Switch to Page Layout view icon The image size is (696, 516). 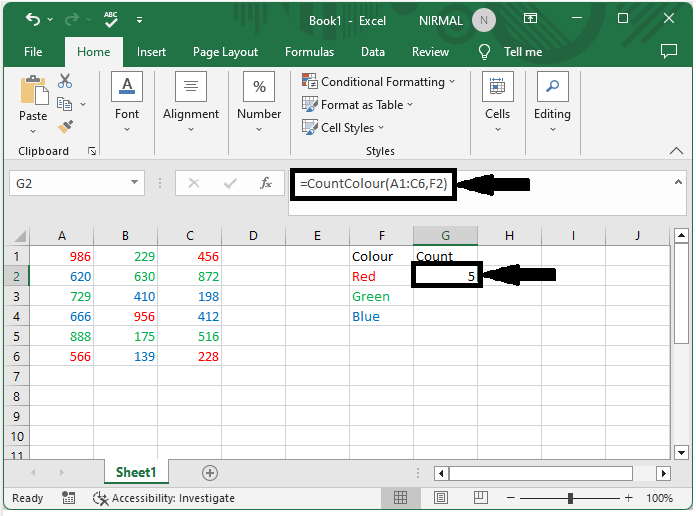[x=440, y=498]
